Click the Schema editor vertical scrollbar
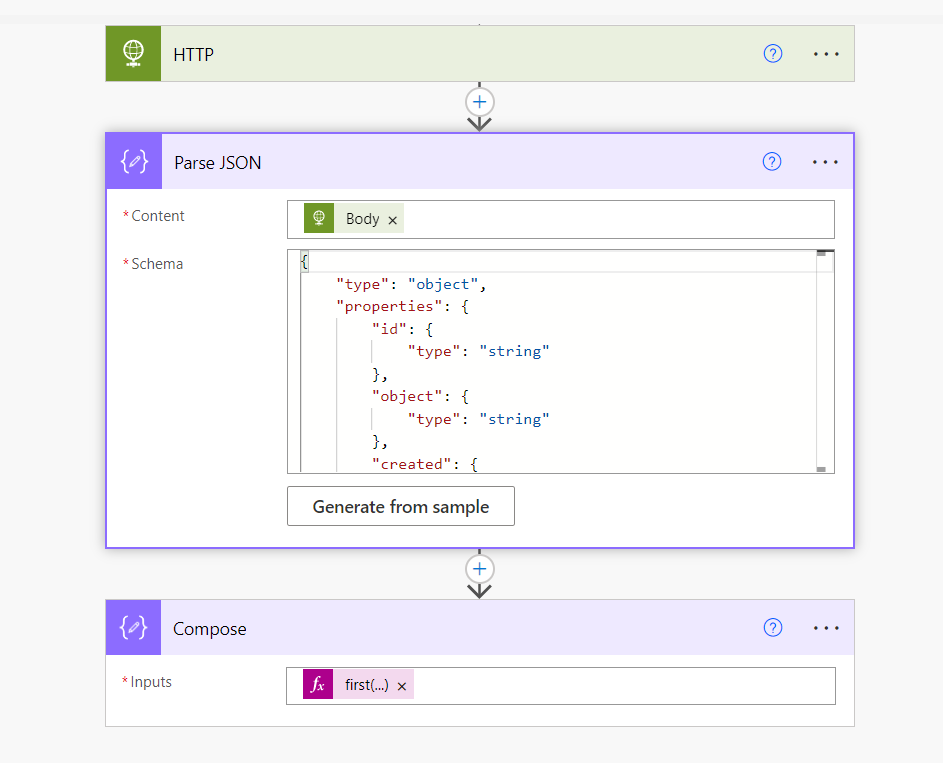 [822, 360]
